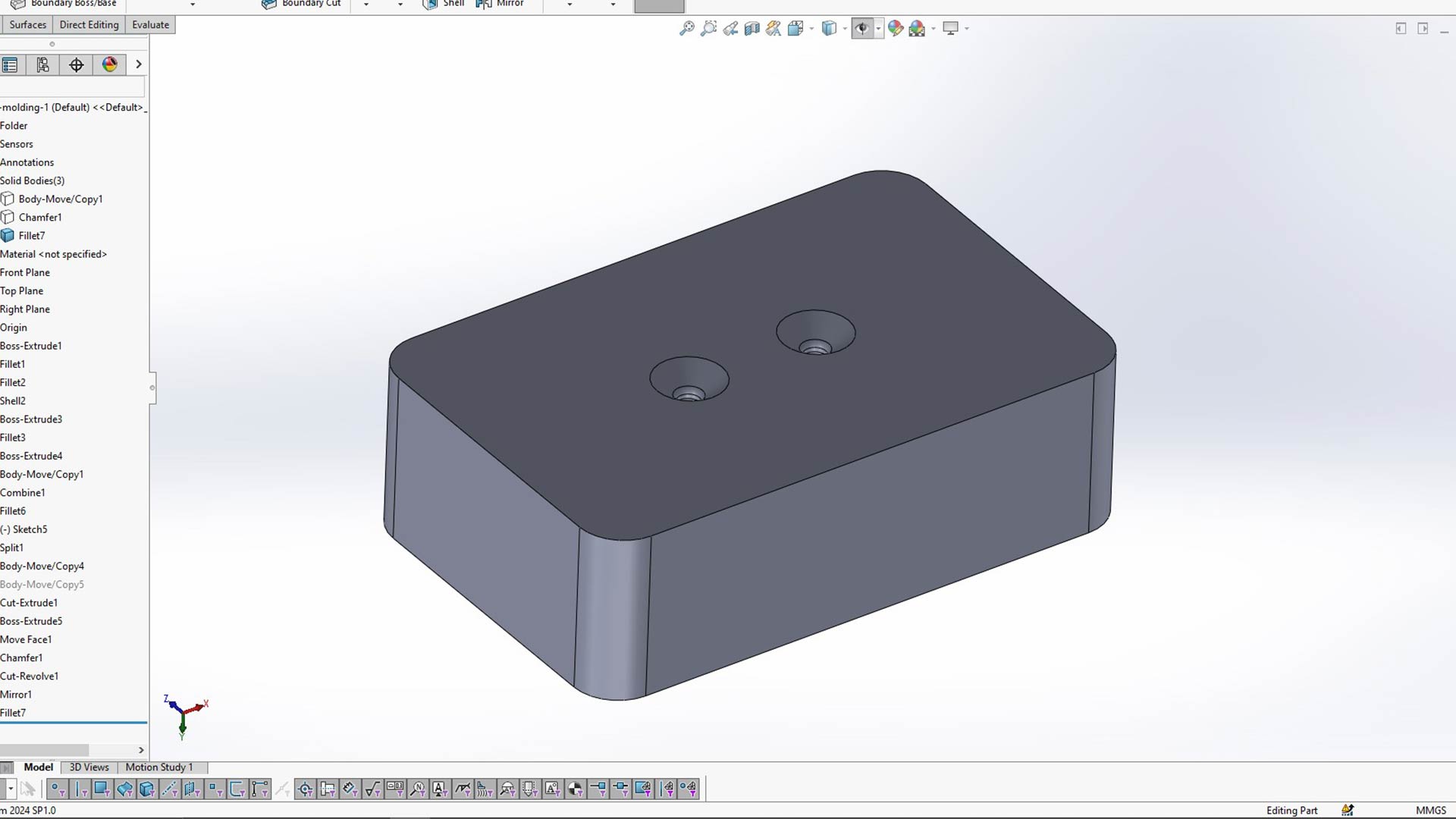The width and height of the screenshot is (1456, 819).
Task: Expand the Display Style dropdown arrow
Action: coord(845,29)
